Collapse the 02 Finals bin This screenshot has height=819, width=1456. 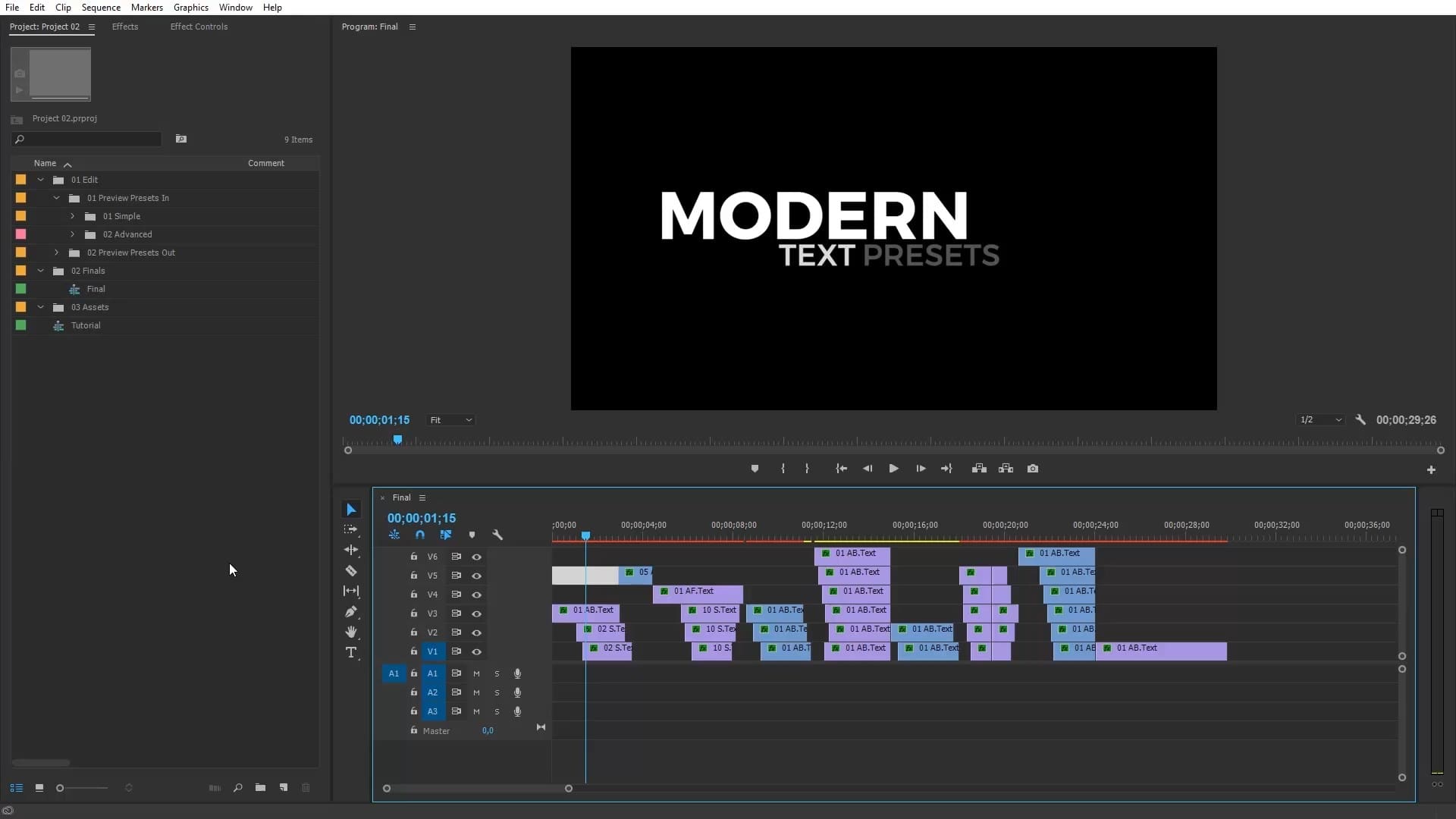coord(41,271)
